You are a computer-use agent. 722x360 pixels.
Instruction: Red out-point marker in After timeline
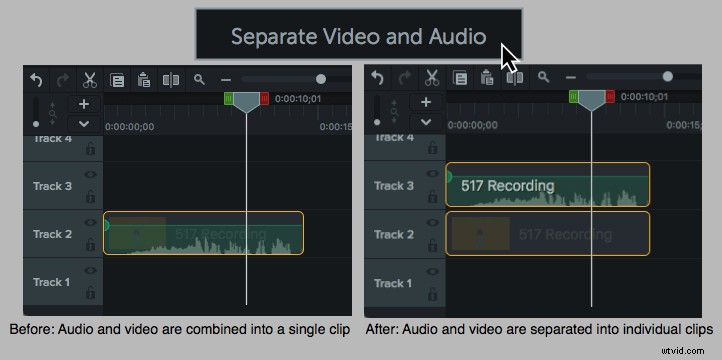pyautogui.click(x=610, y=96)
